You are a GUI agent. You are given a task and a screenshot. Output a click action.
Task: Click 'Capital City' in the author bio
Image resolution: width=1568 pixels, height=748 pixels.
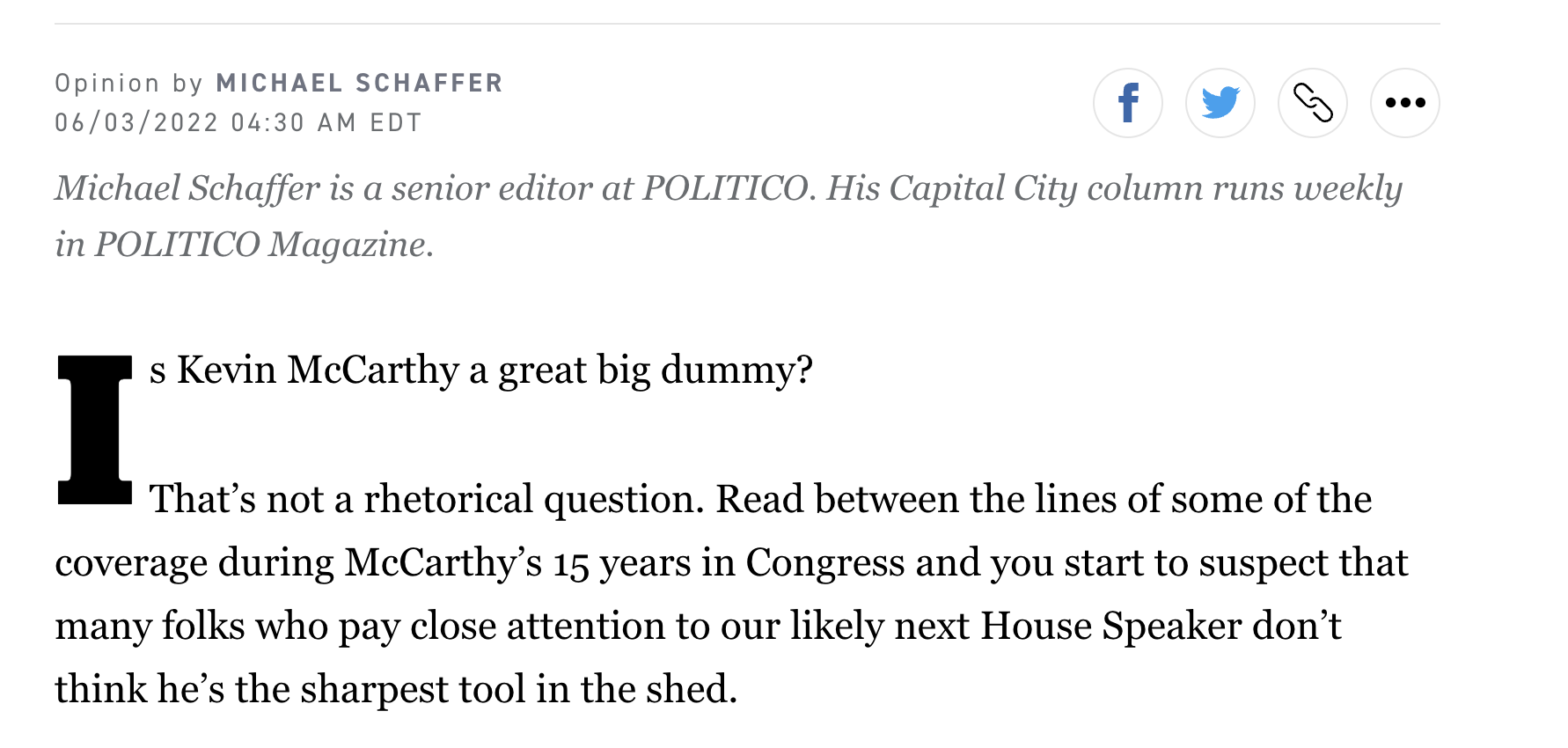[983, 189]
